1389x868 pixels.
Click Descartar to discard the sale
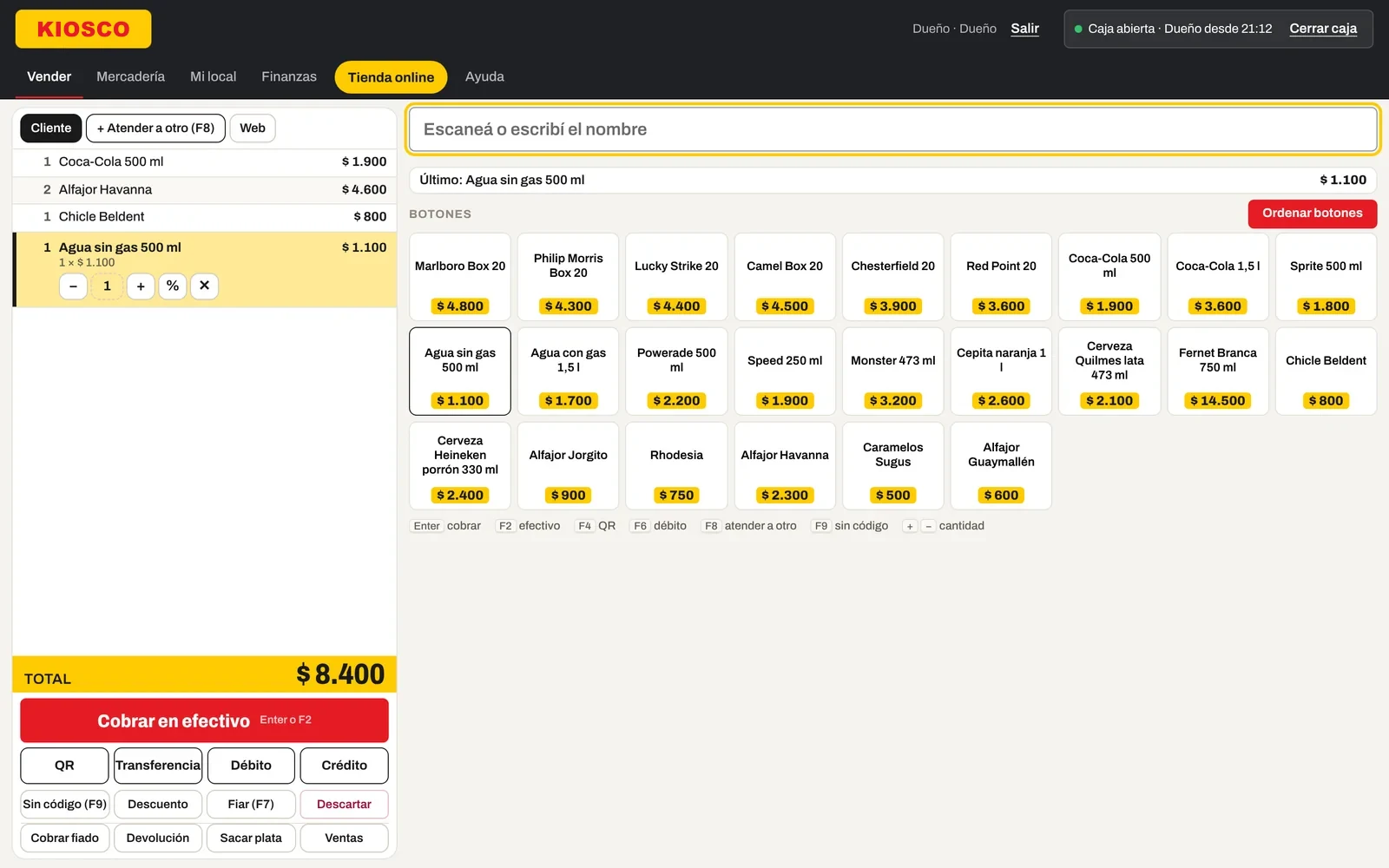(x=345, y=805)
